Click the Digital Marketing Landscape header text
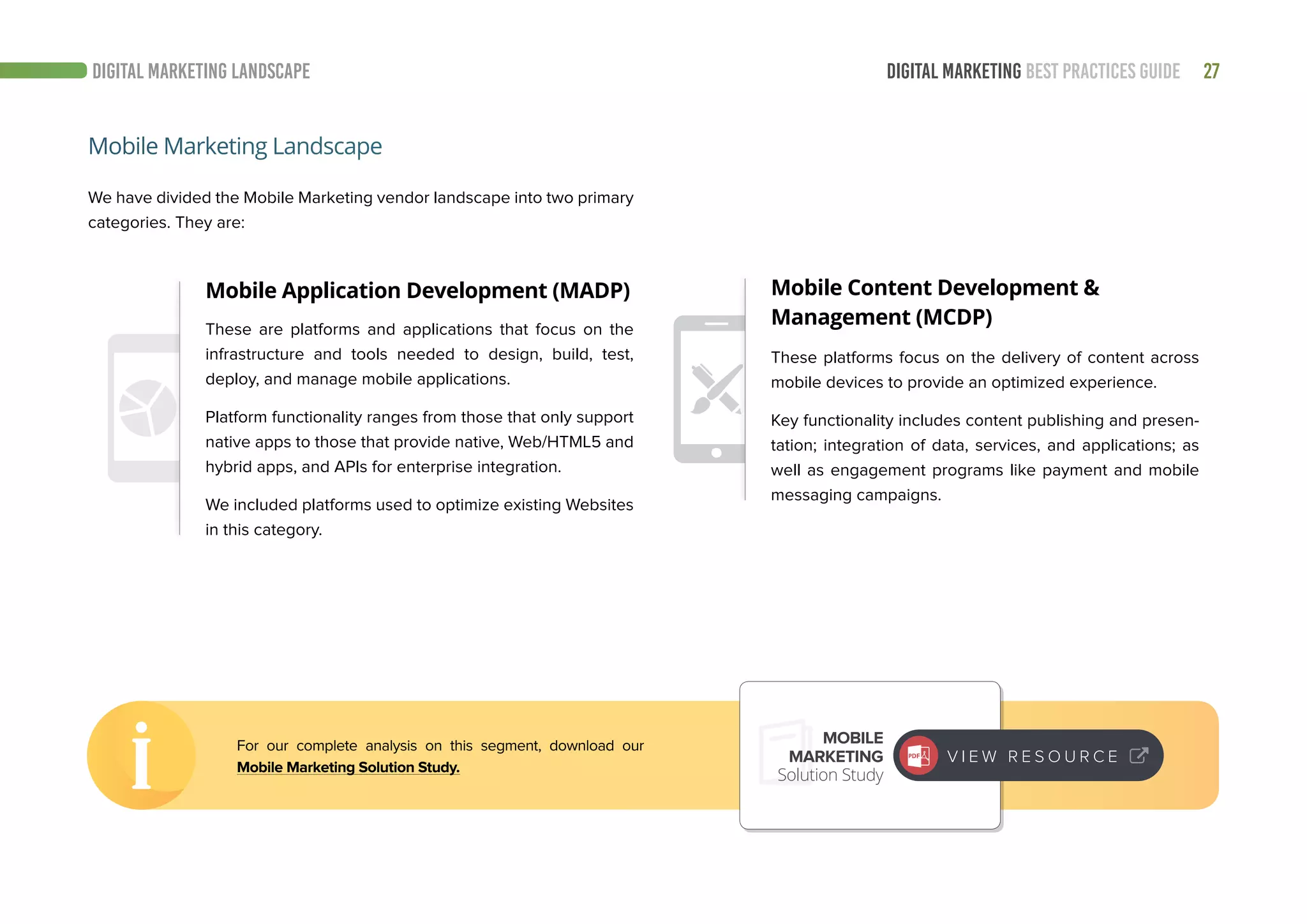 click(201, 71)
